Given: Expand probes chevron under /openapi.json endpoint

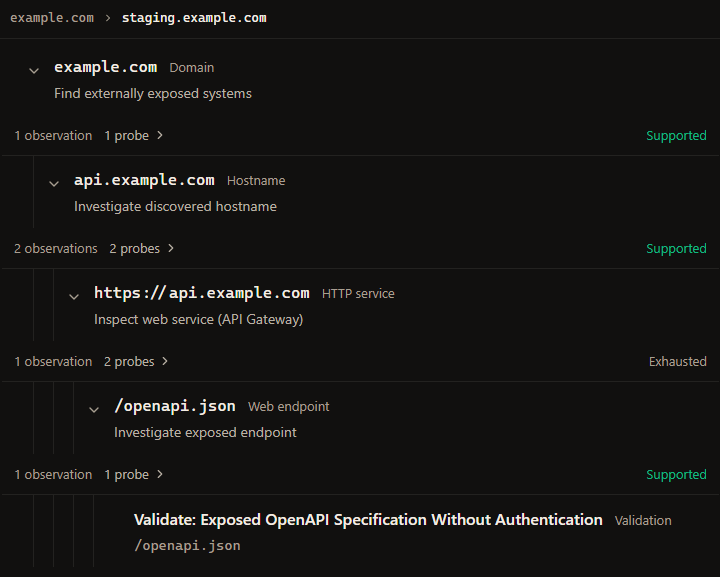Looking at the screenshot, I should click(160, 474).
